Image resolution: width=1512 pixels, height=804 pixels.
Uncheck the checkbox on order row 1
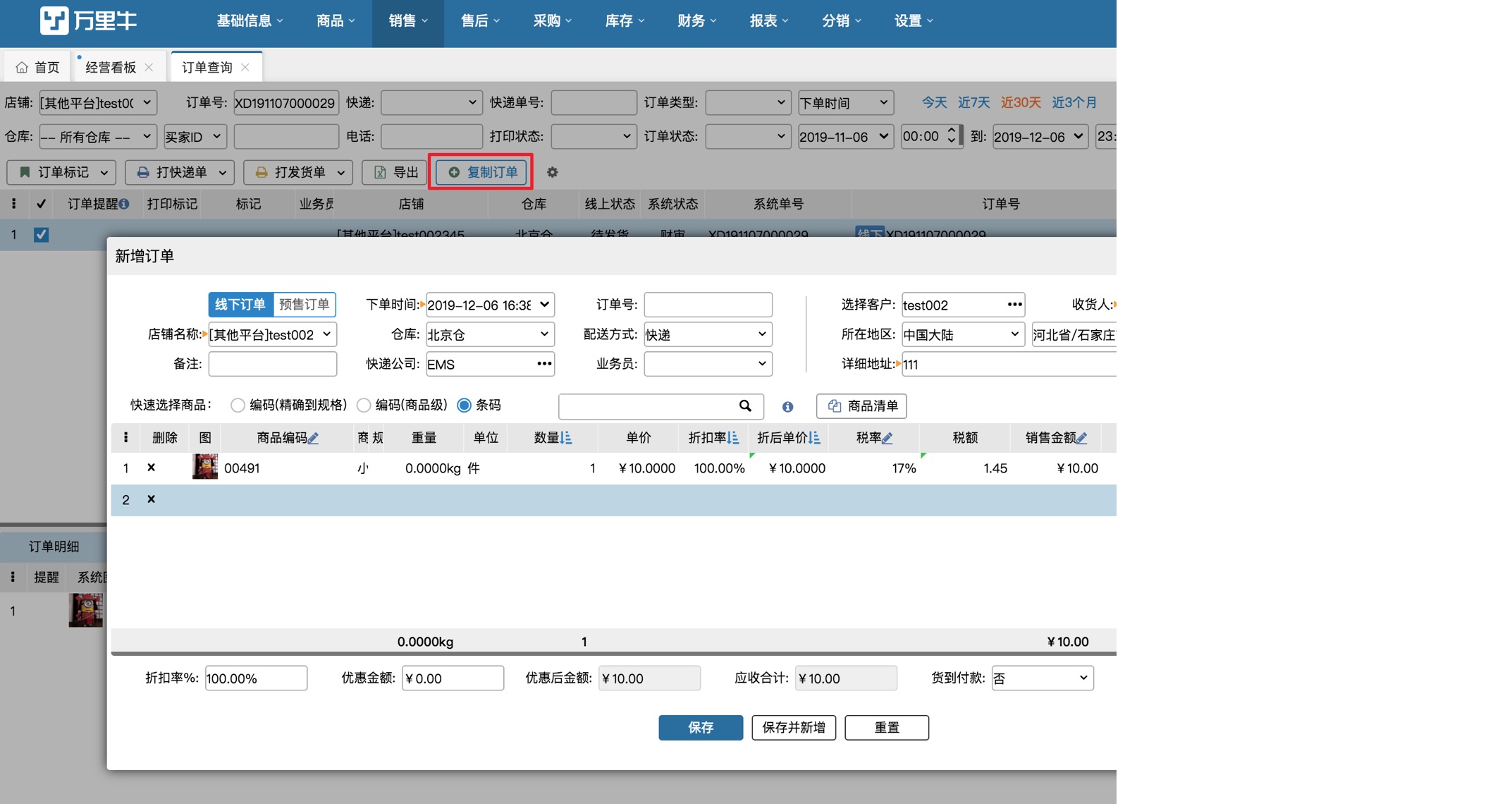(x=42, y=235)
